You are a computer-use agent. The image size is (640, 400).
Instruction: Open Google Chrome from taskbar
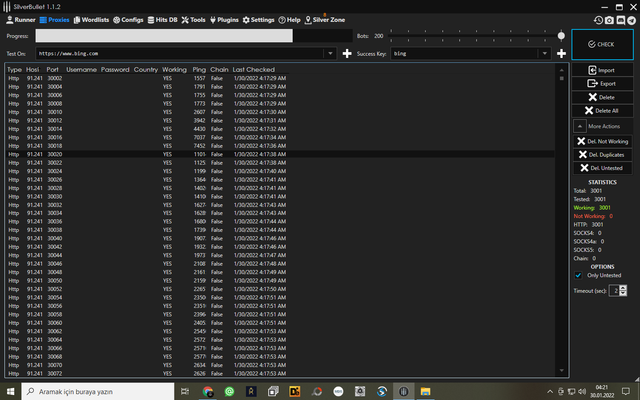pyautogui.click(x=208, y=391)
